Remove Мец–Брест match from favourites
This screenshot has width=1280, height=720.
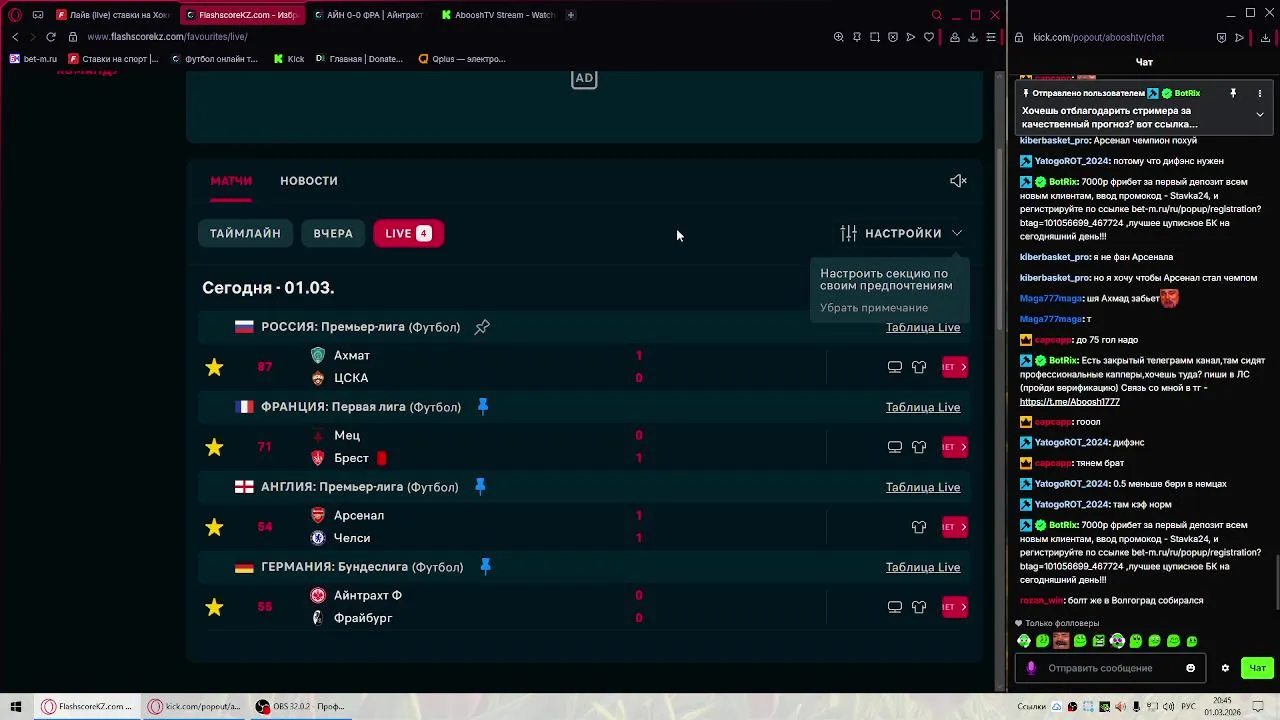click(214, 447)
